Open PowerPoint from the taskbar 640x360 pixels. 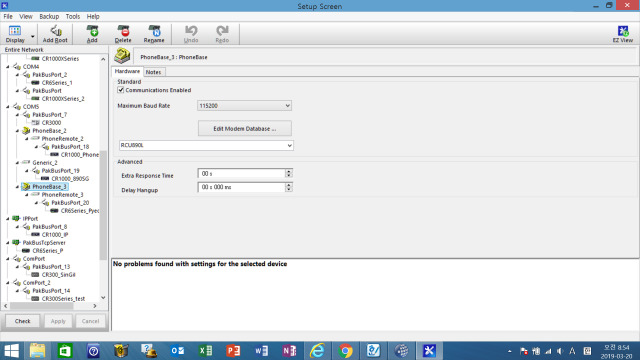coord(233,351)
